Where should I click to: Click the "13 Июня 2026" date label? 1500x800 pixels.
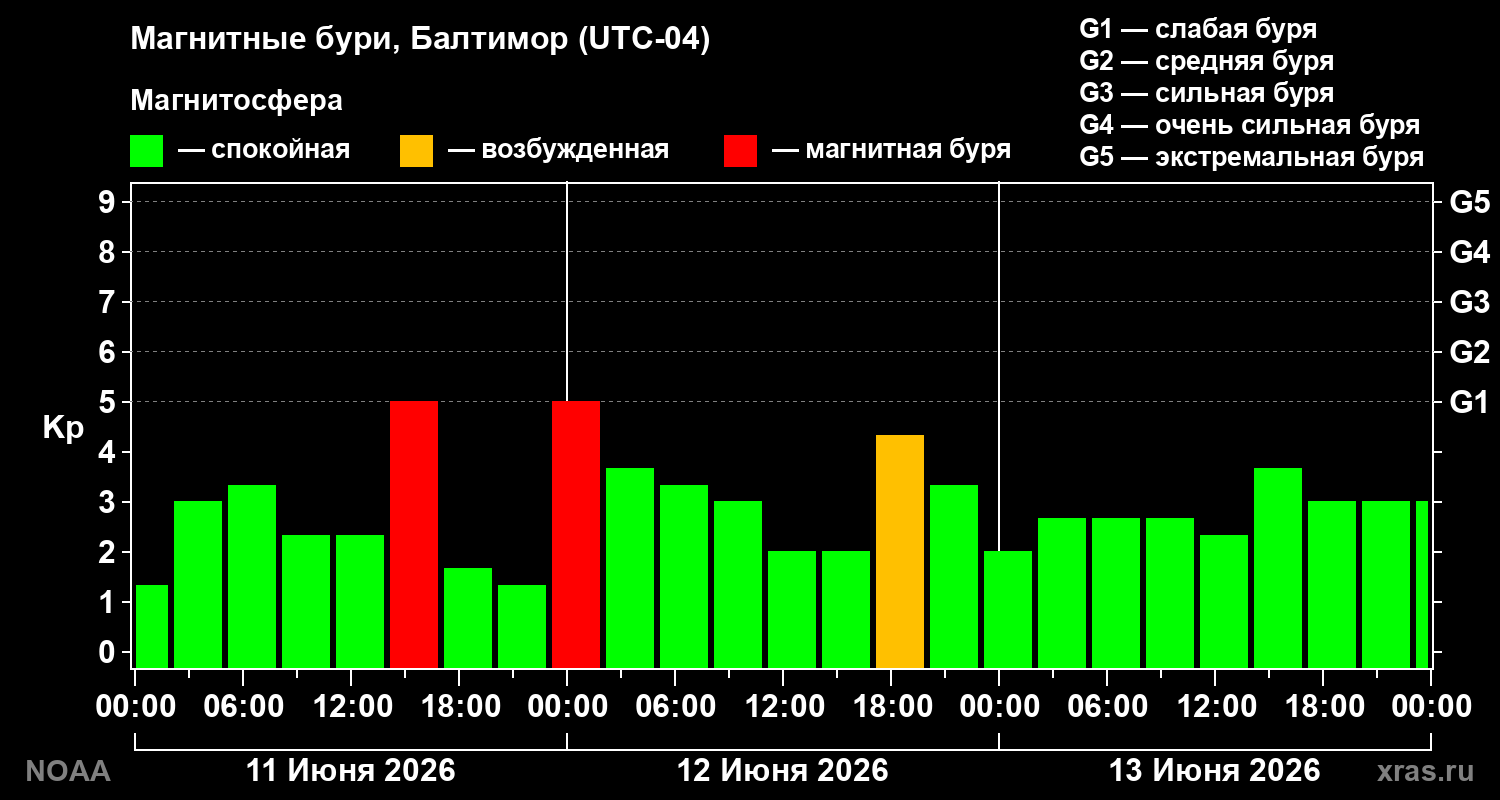pyautogui.click(x=1215, y=771)
